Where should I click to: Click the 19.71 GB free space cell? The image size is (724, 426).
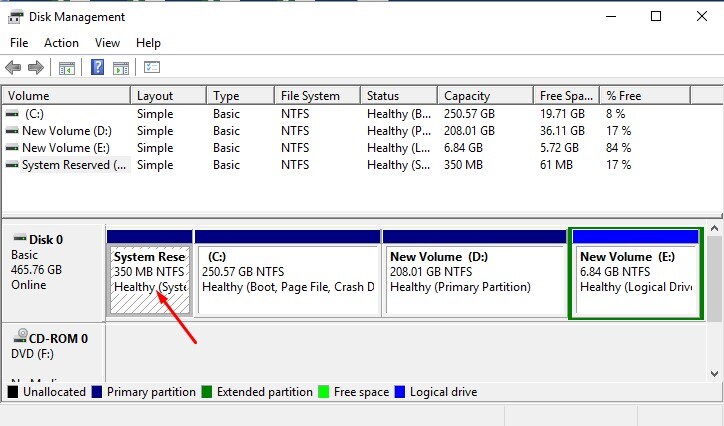(562, 114)
